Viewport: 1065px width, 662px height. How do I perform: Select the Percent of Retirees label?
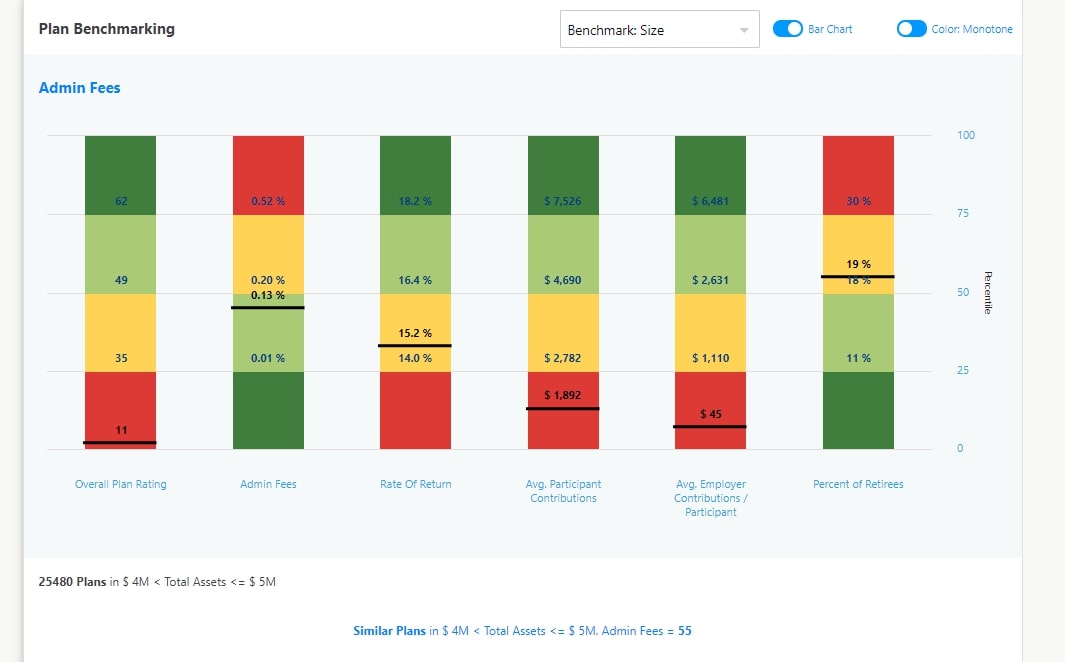pos(858,484)
